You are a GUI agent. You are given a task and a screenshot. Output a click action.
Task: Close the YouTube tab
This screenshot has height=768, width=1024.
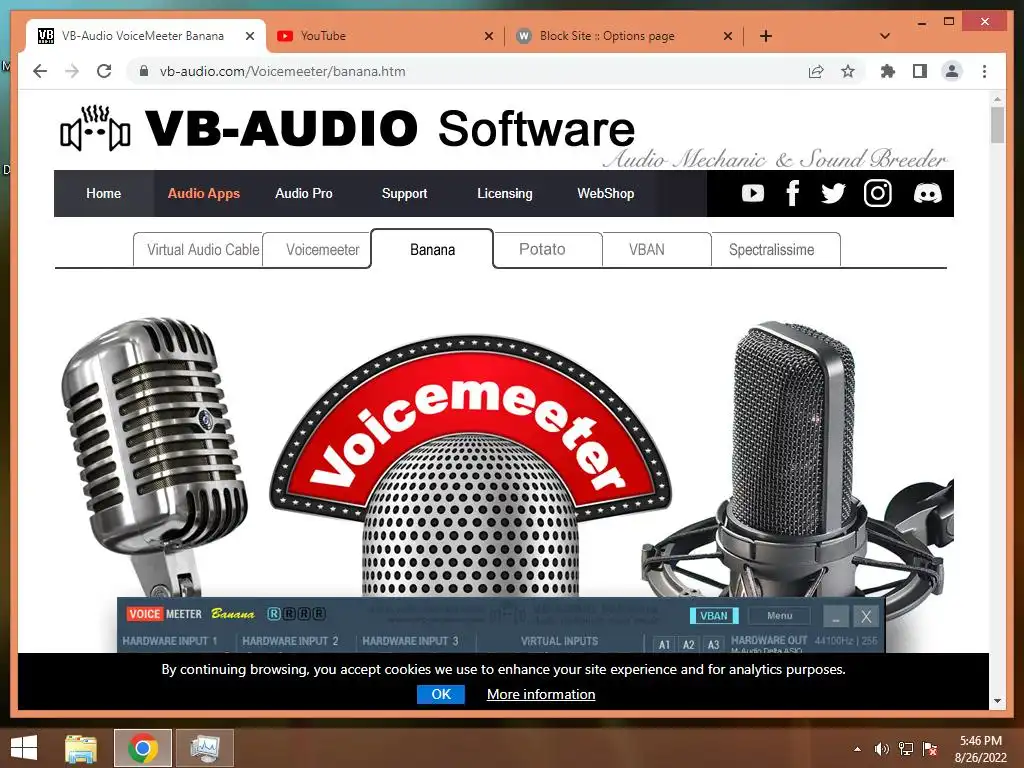click(488, 36)
